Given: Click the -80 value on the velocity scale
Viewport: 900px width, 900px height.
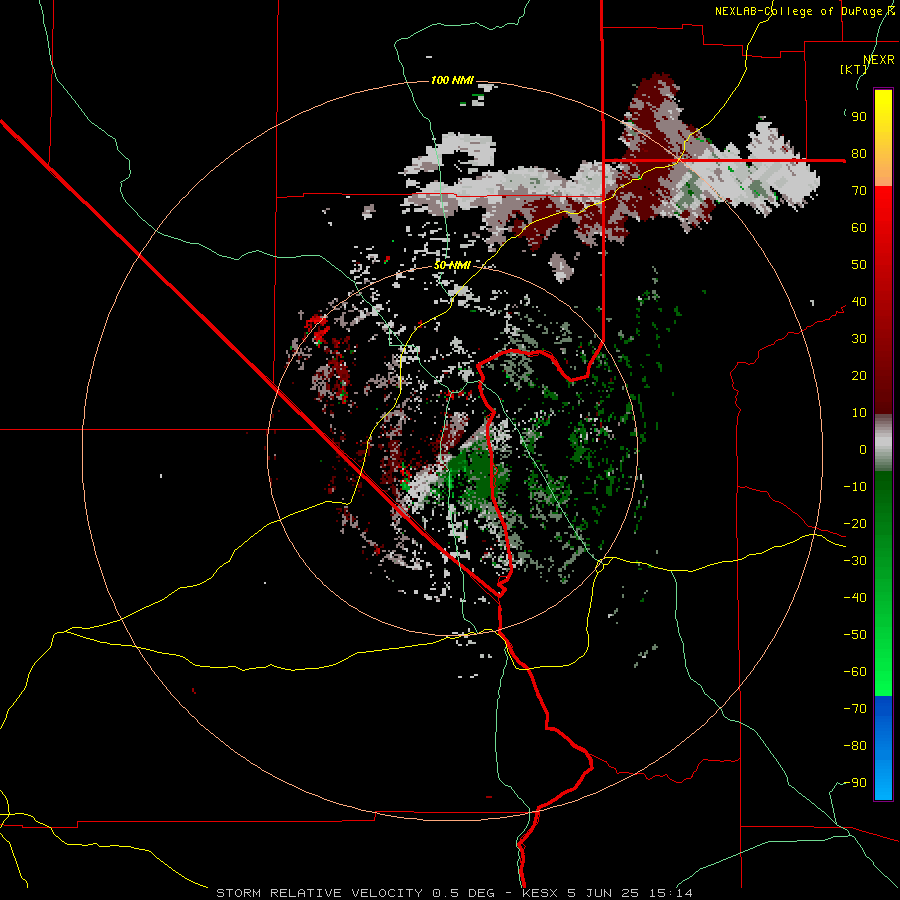Looking at the screenshot, I should pyautogui.click(x=855, y=746).
